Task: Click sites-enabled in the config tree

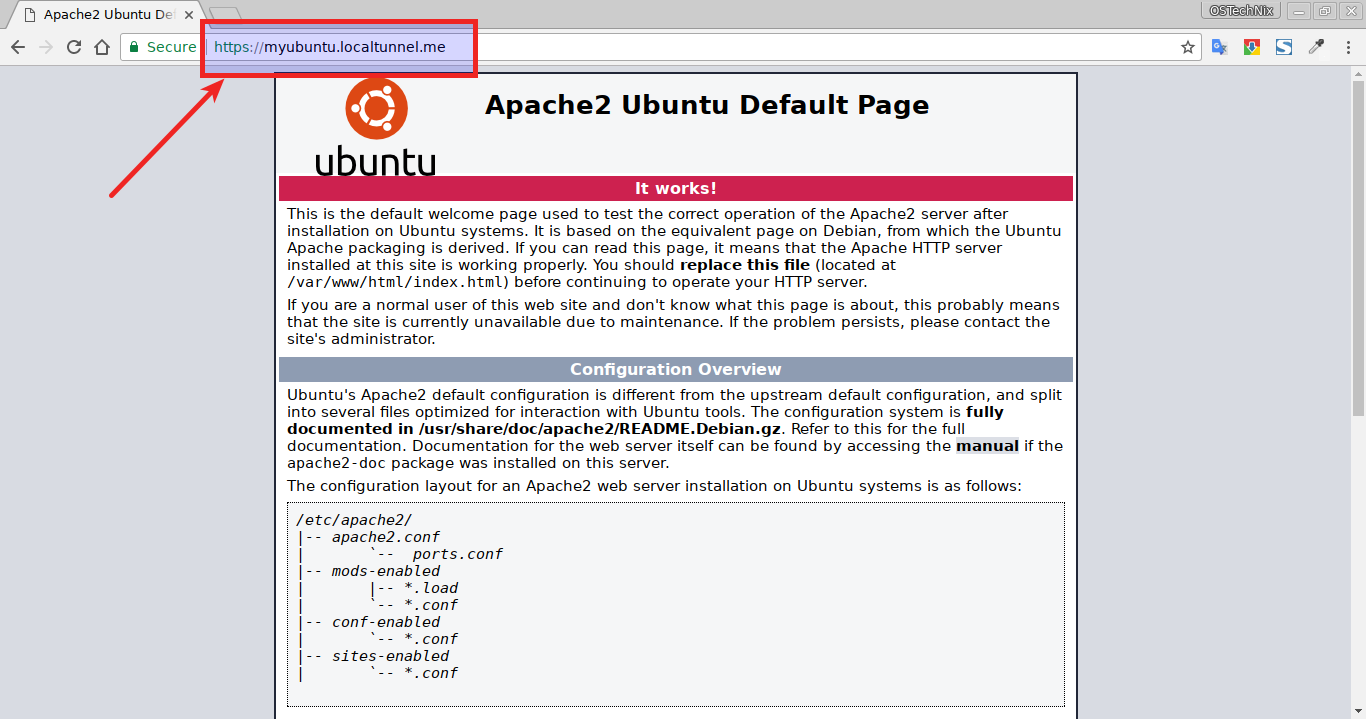Action: point(391,656)
